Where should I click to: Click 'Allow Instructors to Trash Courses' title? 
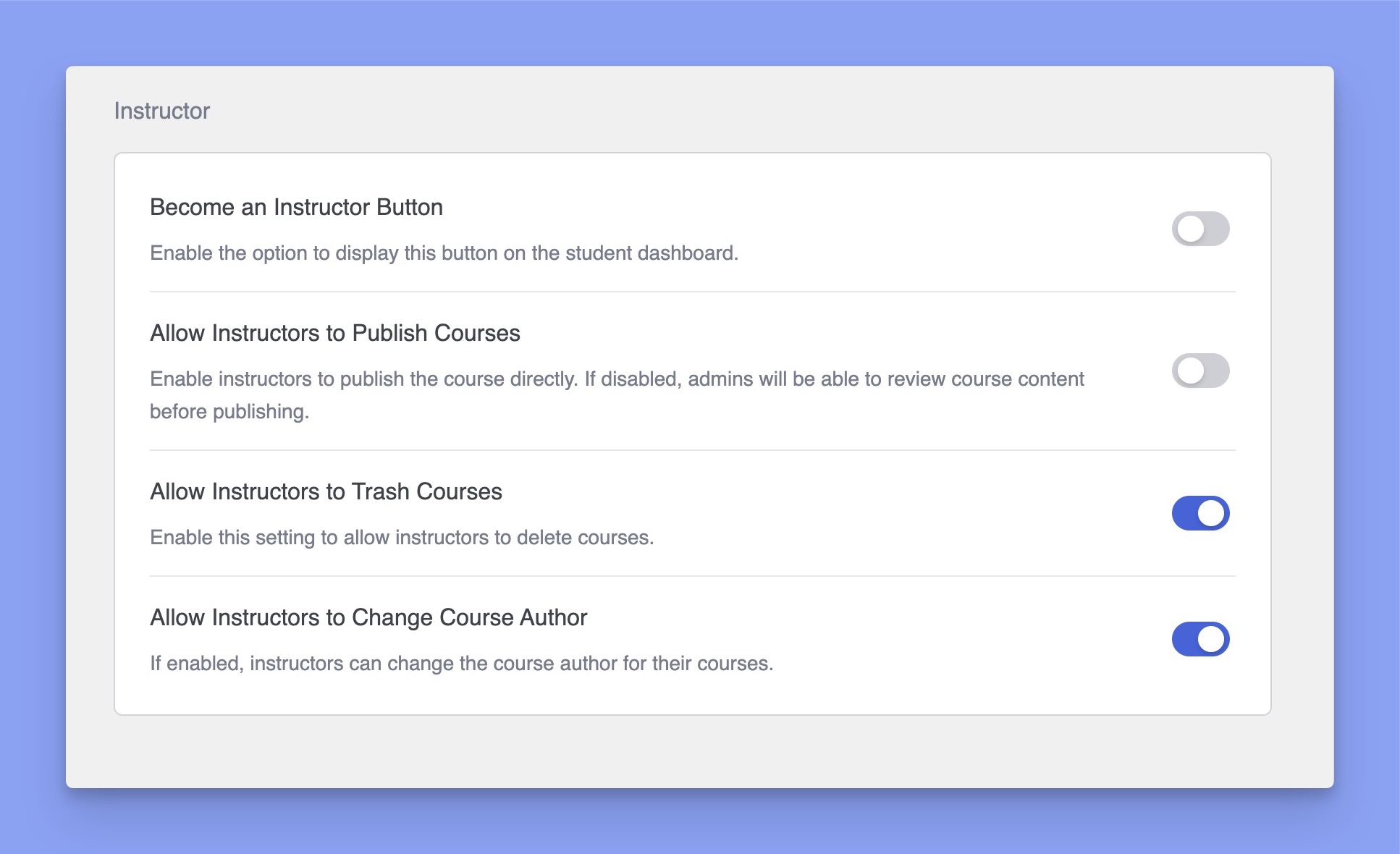tap(326, 491)
